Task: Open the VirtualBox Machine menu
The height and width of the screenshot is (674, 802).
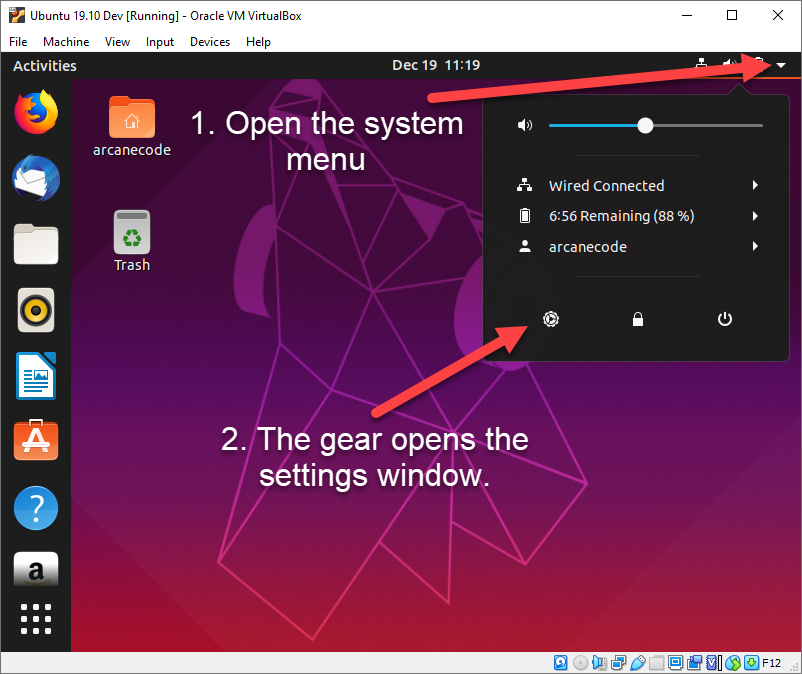Action: (66, 42)
